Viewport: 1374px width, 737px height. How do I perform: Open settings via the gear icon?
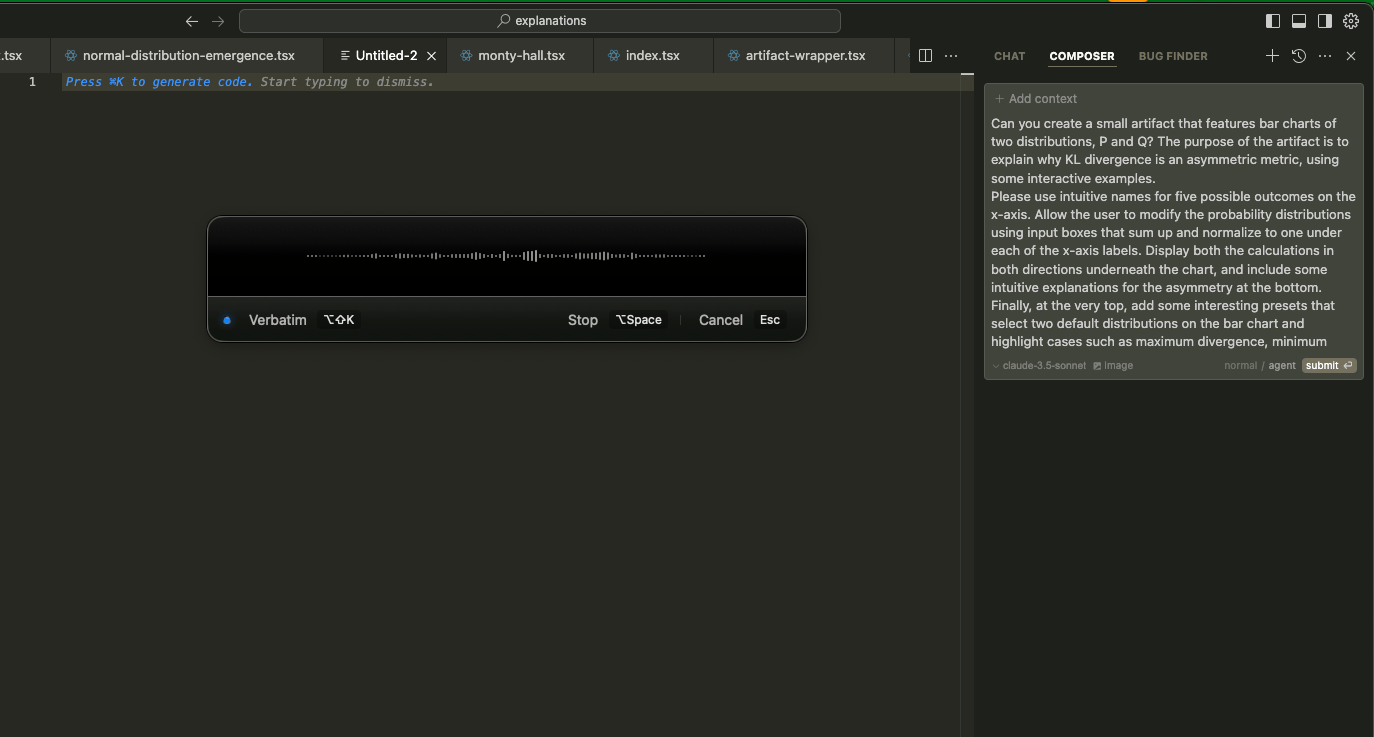[x=1351, y=21]
